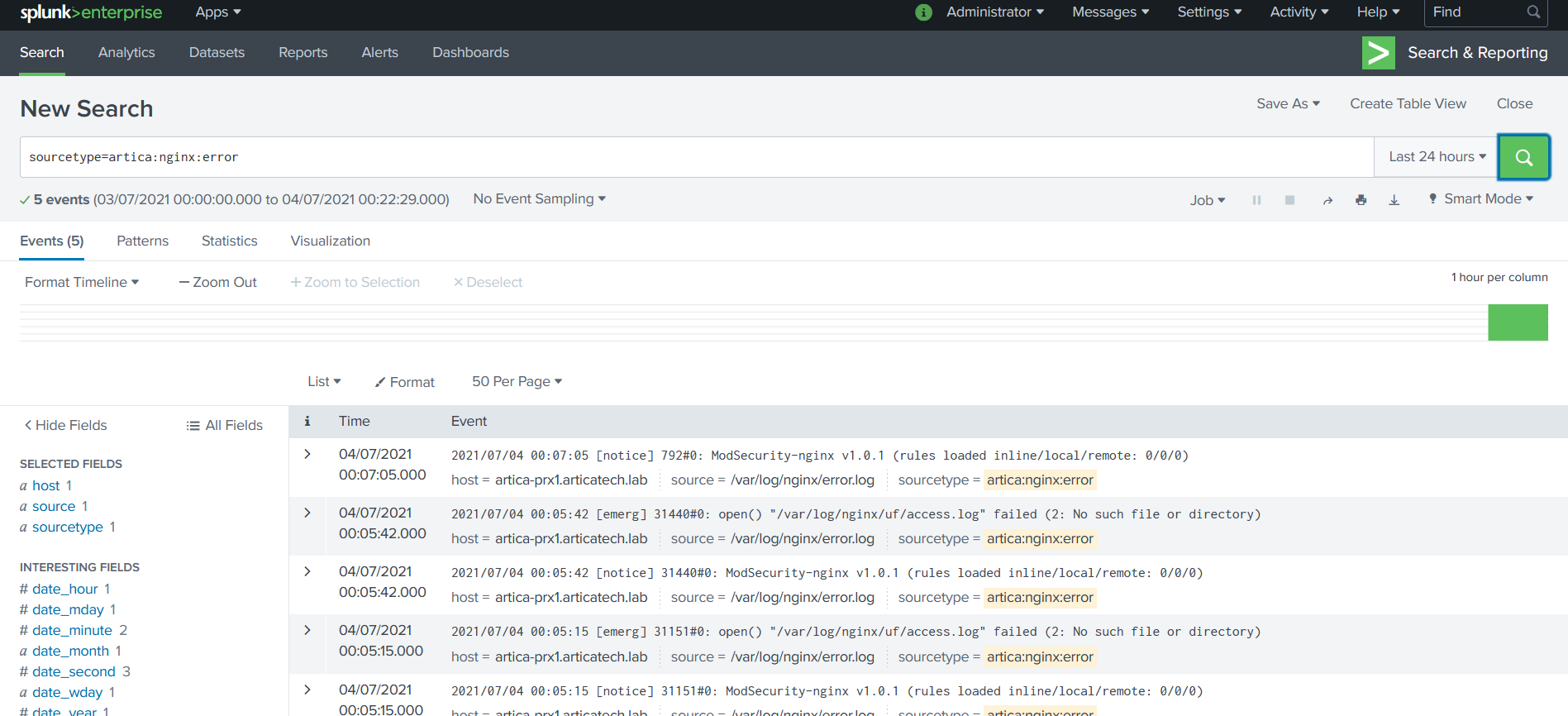Viewport: 1568px width, 716px height.
Task: Open the sourcetype selected field
Action: coord(68,527)
